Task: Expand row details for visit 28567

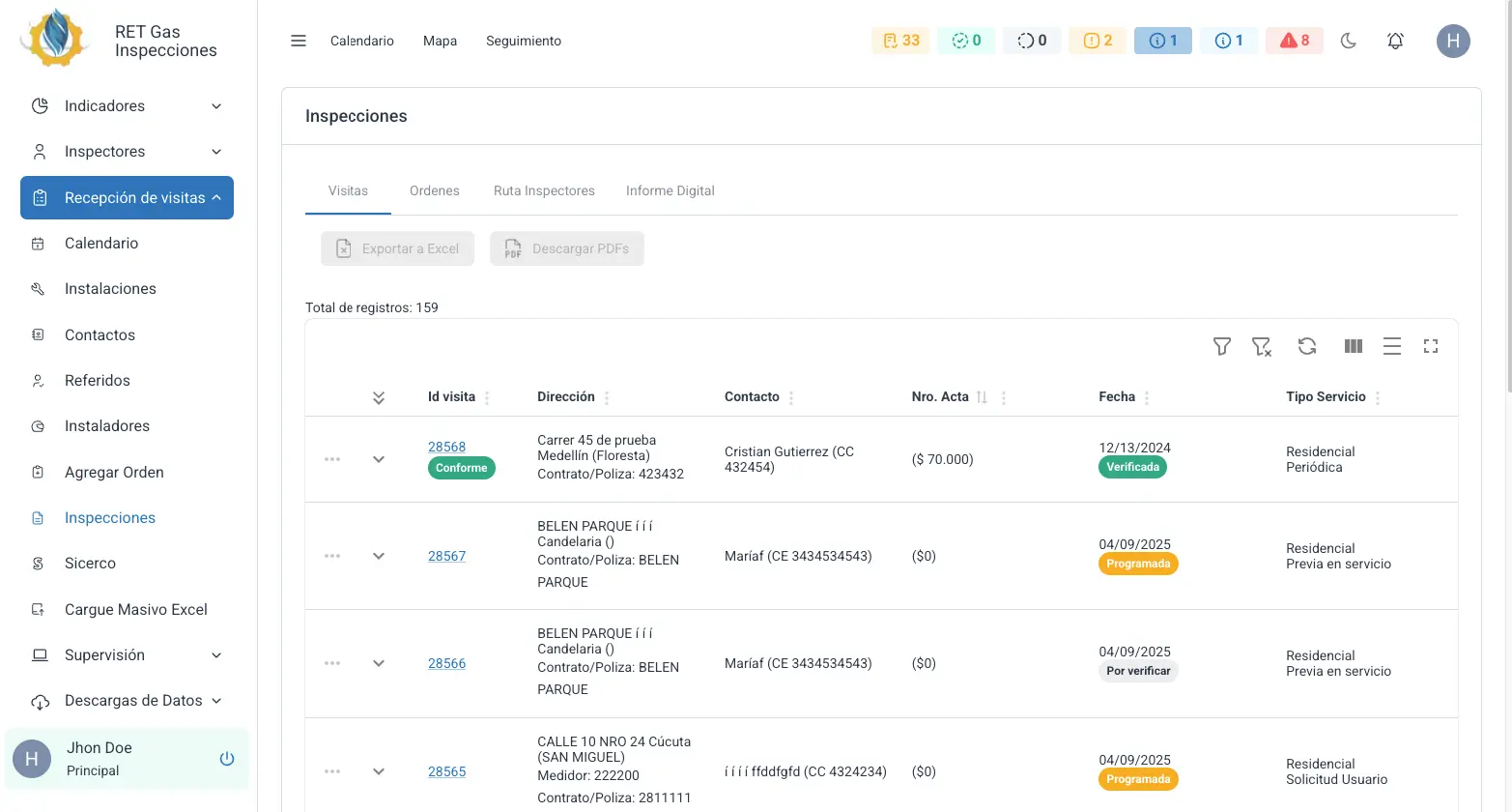Action: (x=379, y=556)
